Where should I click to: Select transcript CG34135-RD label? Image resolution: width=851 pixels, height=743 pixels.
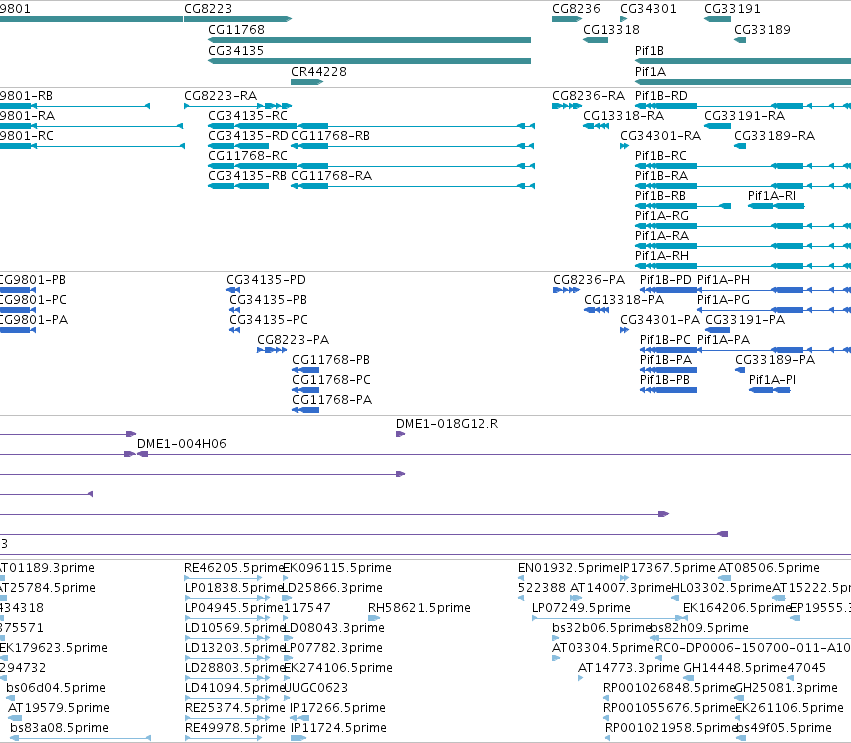[x=248, y=136]
